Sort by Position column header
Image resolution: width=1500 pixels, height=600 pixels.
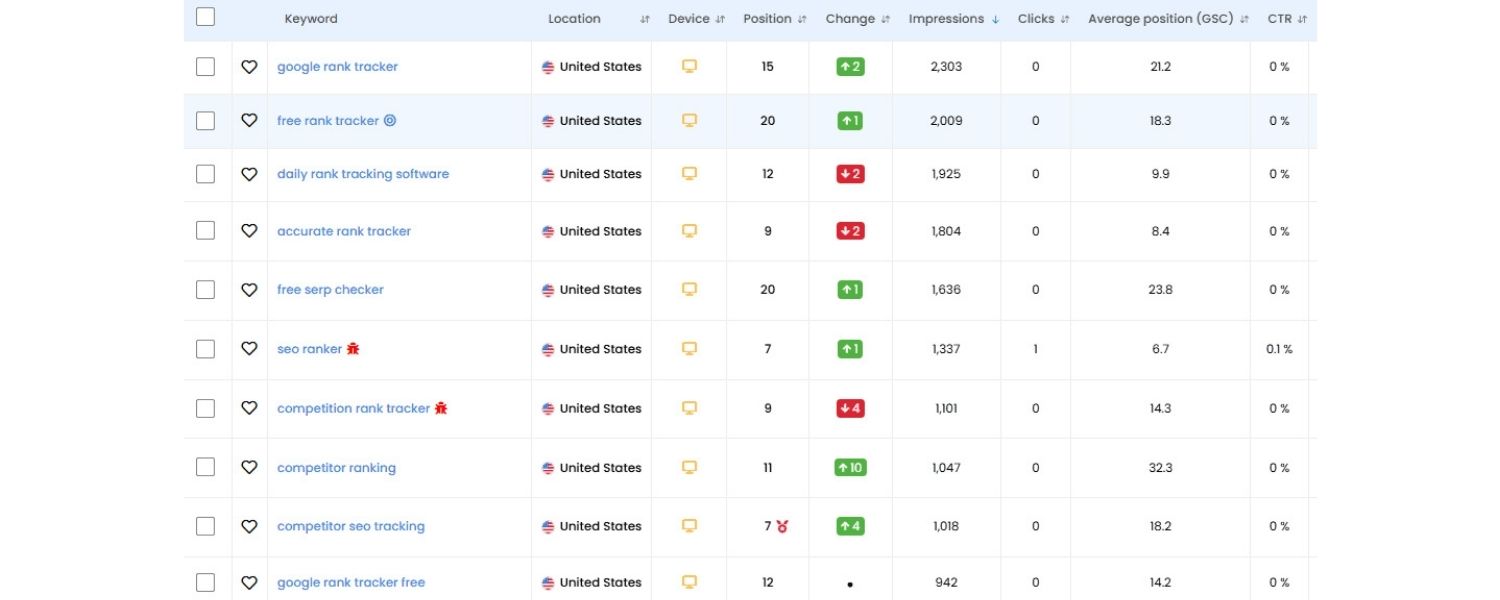tap(774, 19)
